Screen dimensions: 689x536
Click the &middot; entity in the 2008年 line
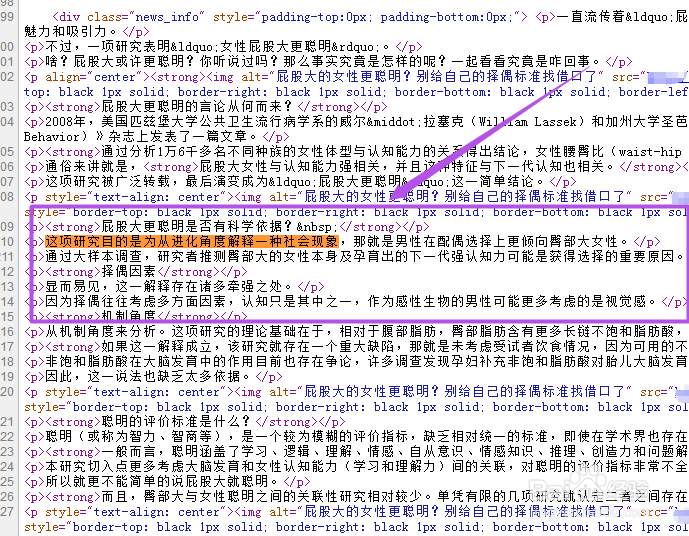point(392,122)
